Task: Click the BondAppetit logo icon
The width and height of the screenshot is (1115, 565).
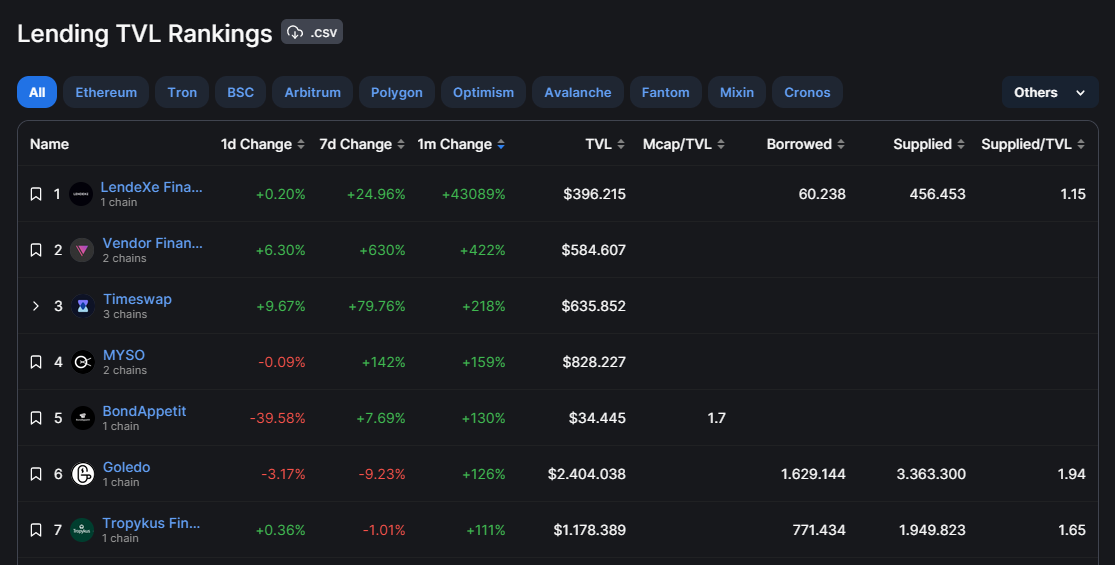Action: [x=82, y=418]
